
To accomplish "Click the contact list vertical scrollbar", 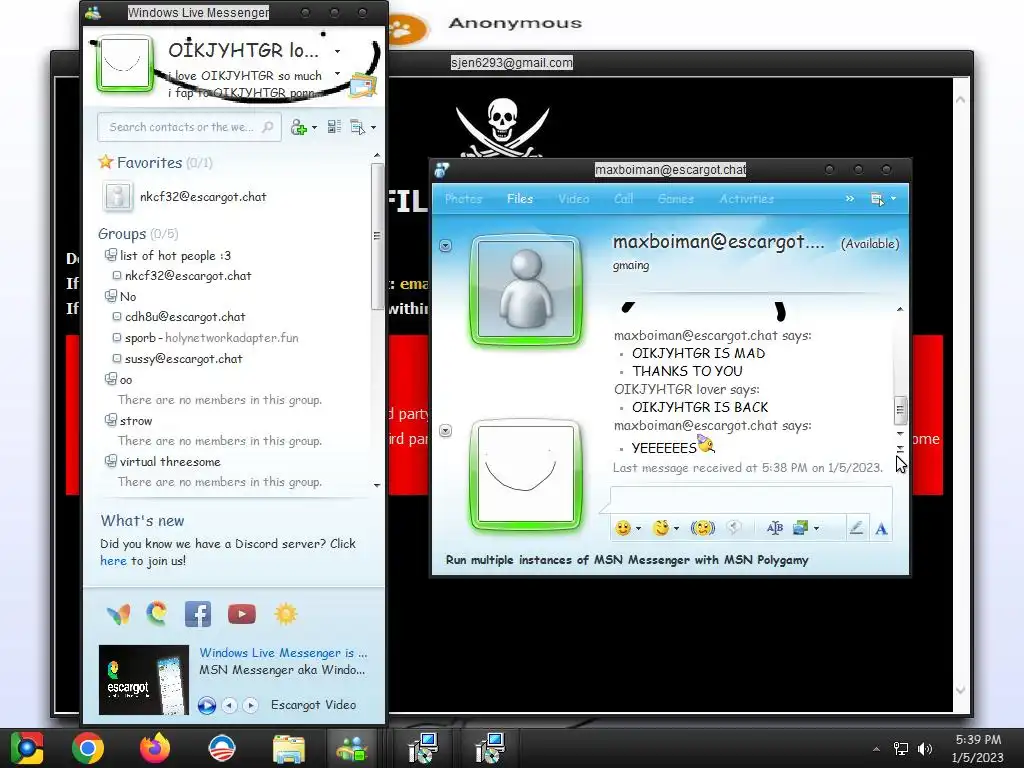I will point(377,236).
